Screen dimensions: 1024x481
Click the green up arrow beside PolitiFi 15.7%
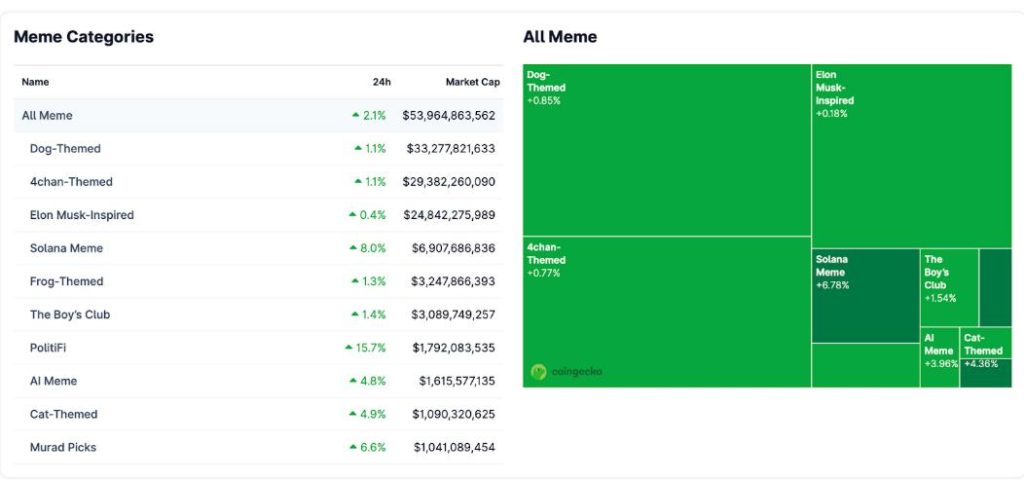[x=349, y=348]
